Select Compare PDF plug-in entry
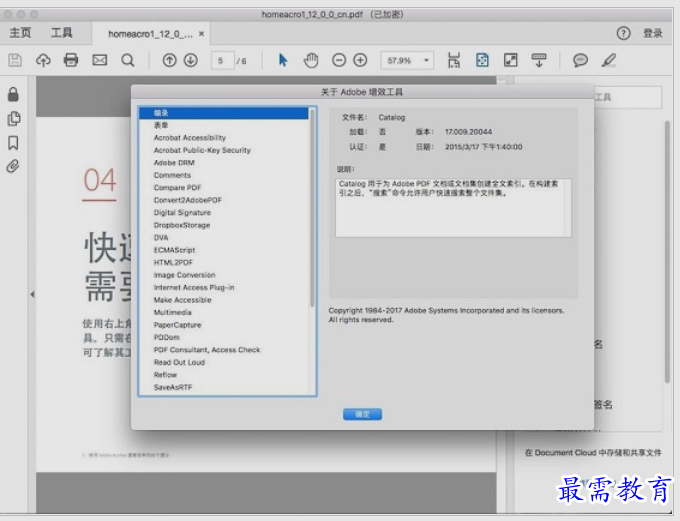 [x=224, y=187]
